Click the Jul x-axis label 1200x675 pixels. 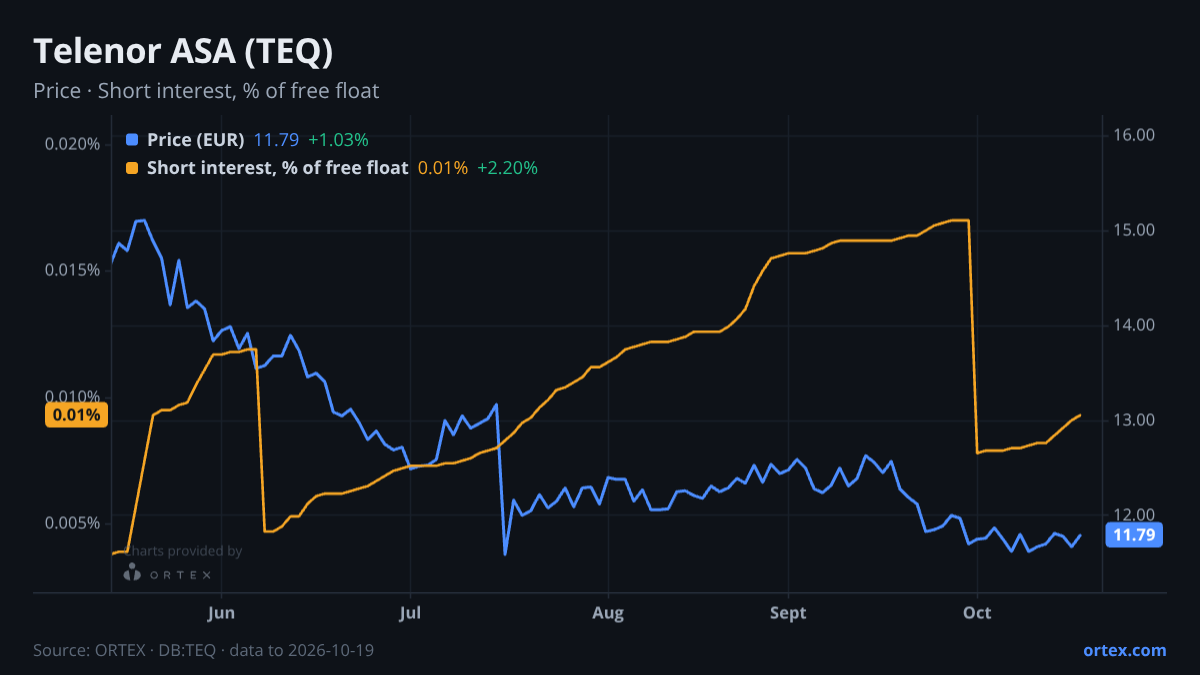pyautogui.click(x=410, y=613)
